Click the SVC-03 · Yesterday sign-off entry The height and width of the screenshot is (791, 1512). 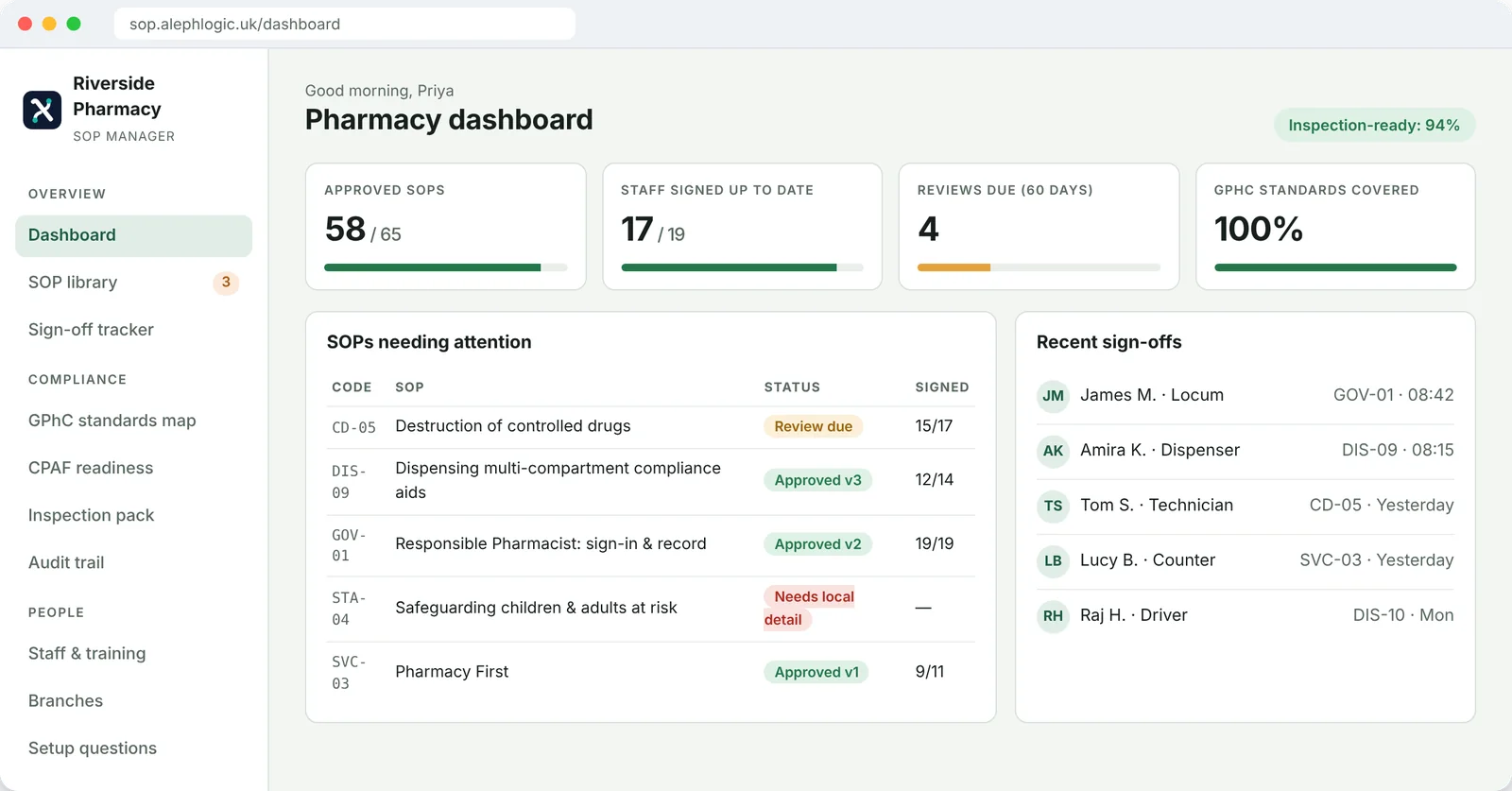click(1377, 559)
